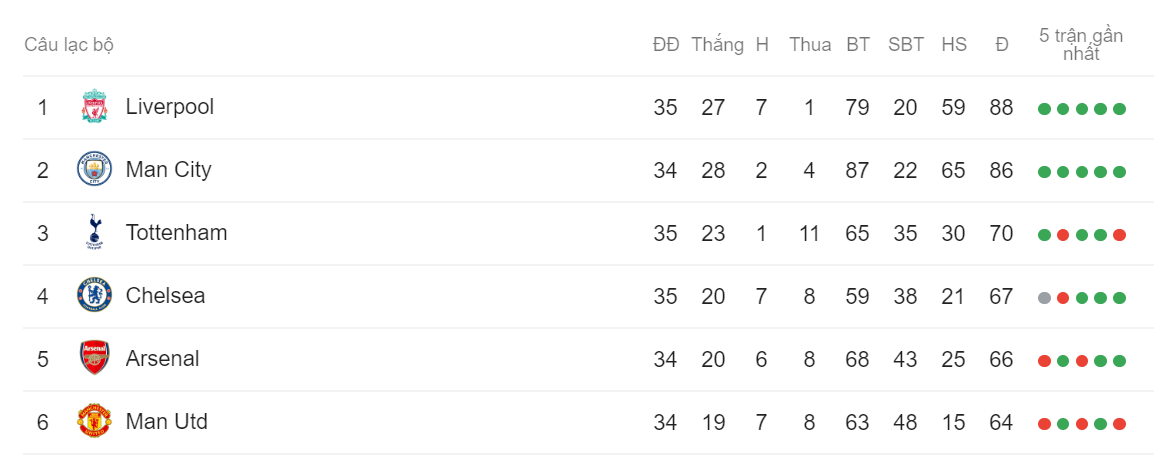Click the '5 trận gần nhất' header
Image resolution: width=1154 pixels, height=458 pixels.
1081,45
